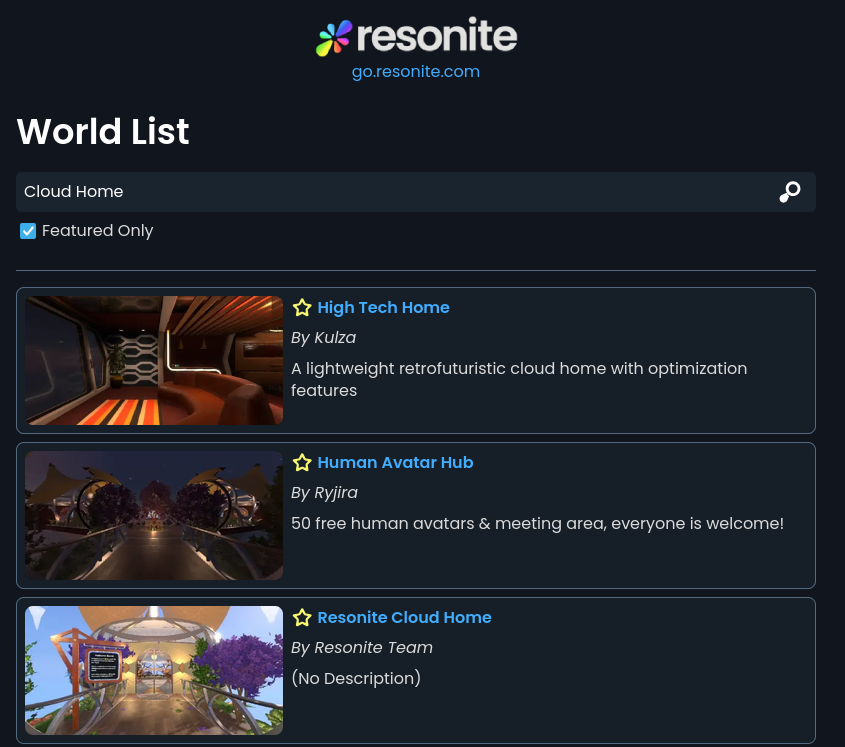
Task: Uncheck the Featured Only checkbox
Action: [28, 231]
